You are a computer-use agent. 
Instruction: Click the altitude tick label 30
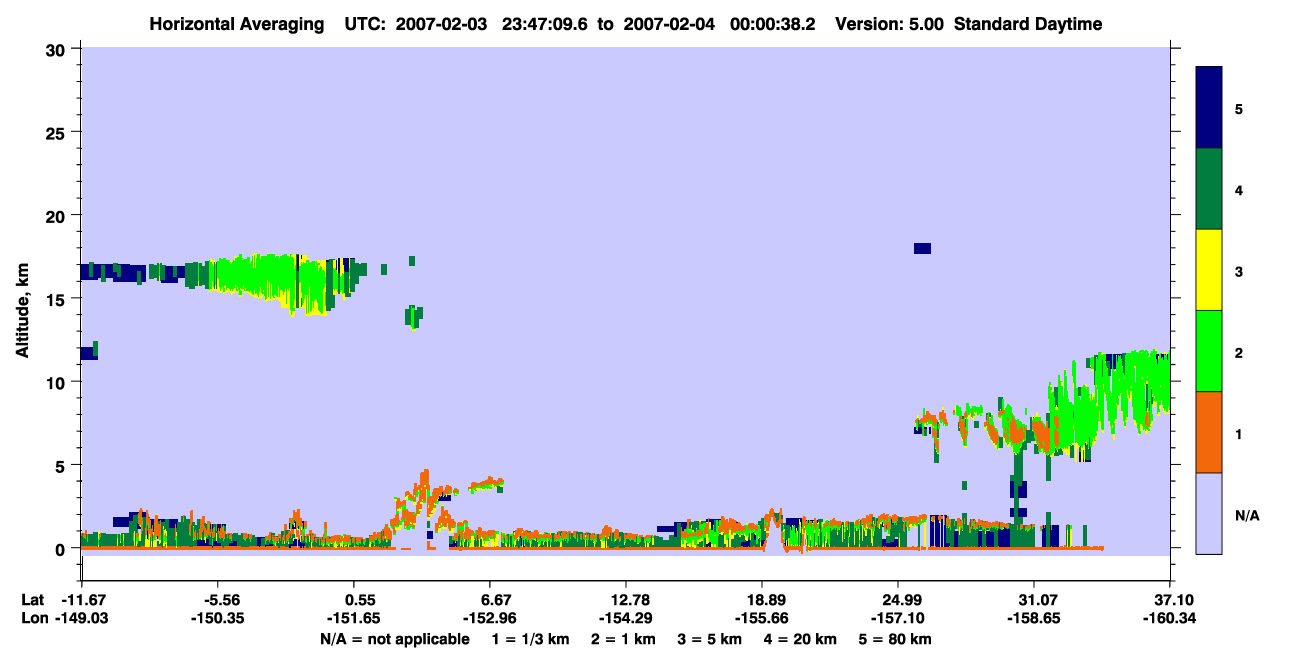click(57, 49)
